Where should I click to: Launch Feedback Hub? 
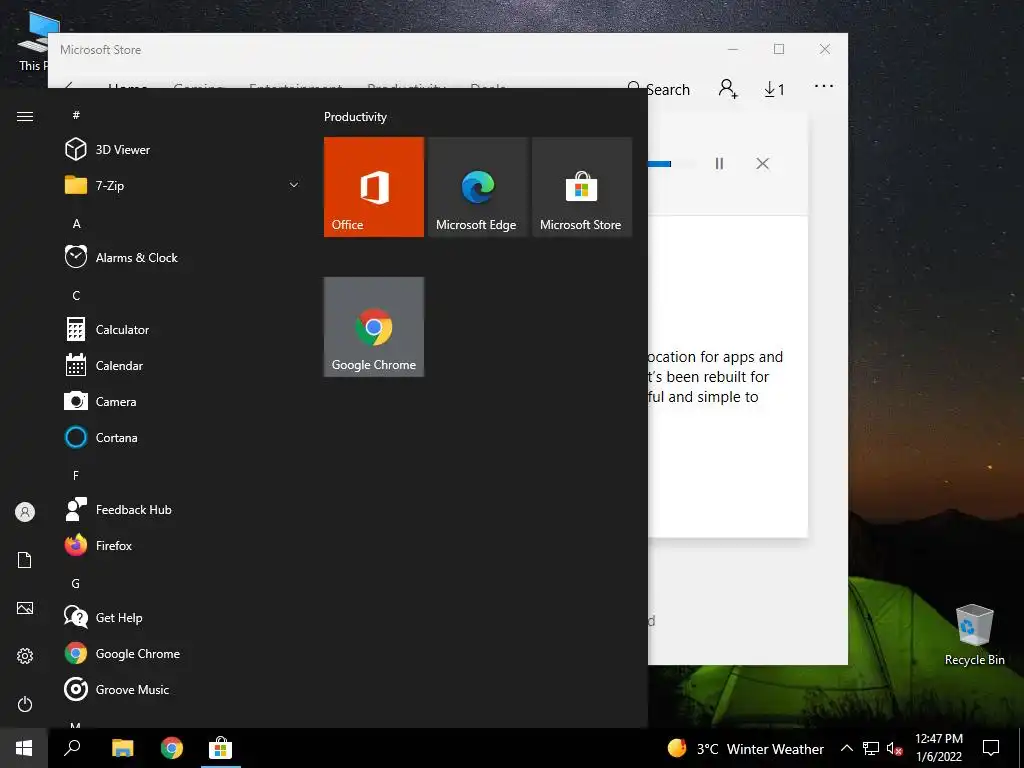point(180,509)
